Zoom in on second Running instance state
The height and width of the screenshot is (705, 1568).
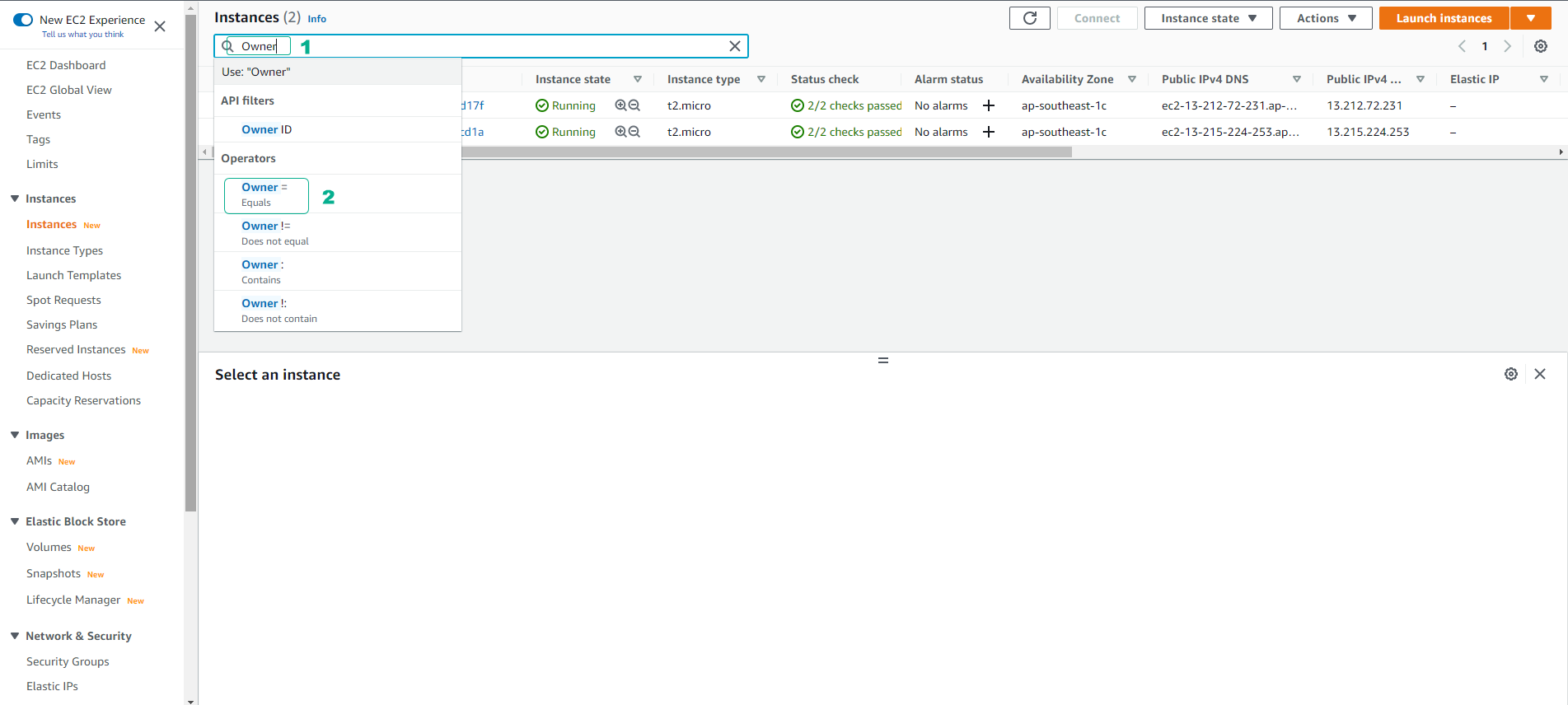[x=620, y=132]
